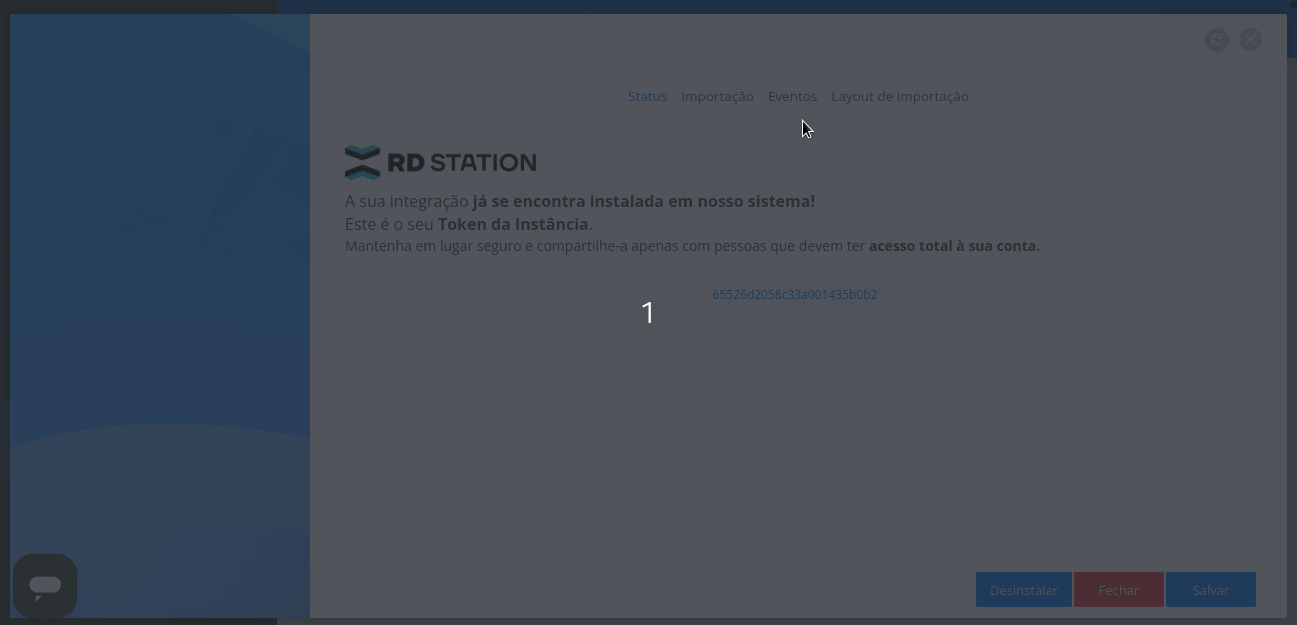Click the integration installed confirmation message
Screen dimensions: 1297x625
580,201
